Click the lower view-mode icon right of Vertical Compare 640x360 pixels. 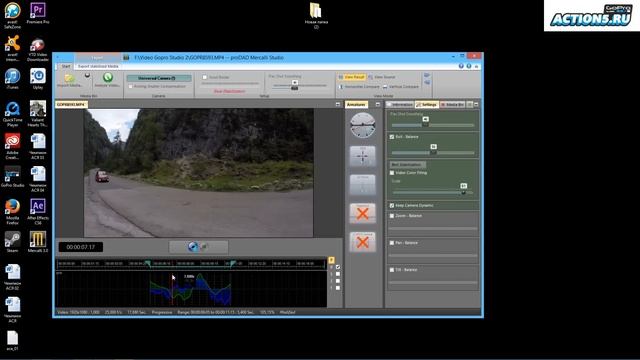tap(427, 83)
